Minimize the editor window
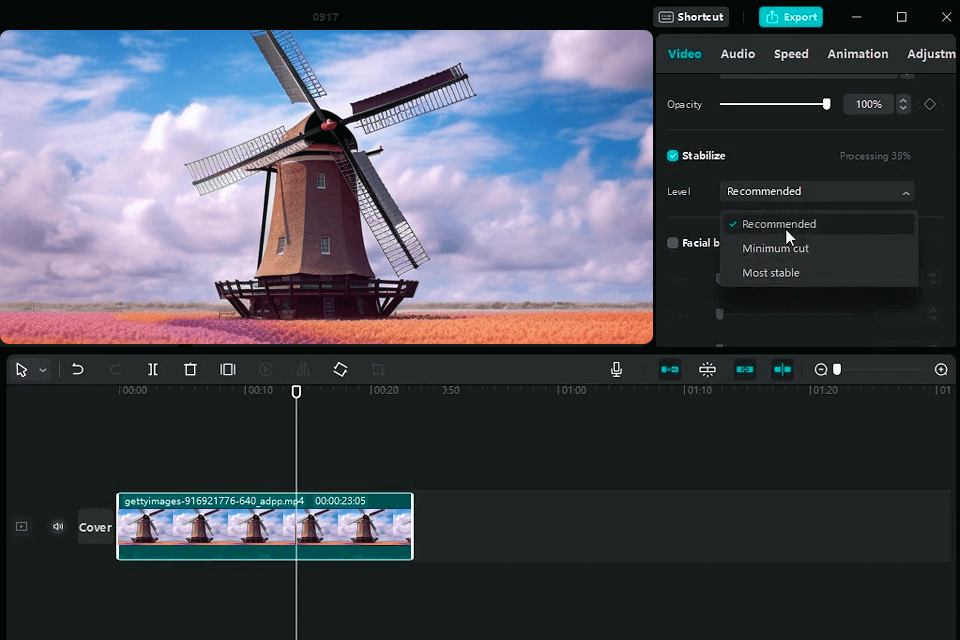Viewport: 960px width, 640px height. tap(857, 17)
